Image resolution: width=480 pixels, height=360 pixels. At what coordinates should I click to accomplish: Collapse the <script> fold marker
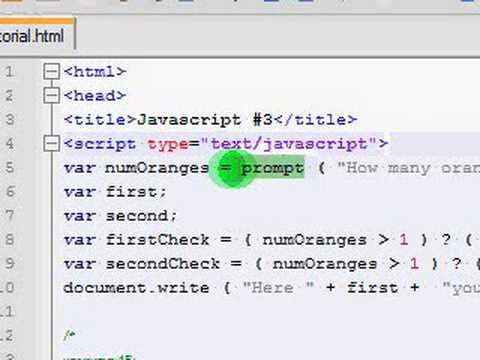pyautogui.click(x=51, y=144)
